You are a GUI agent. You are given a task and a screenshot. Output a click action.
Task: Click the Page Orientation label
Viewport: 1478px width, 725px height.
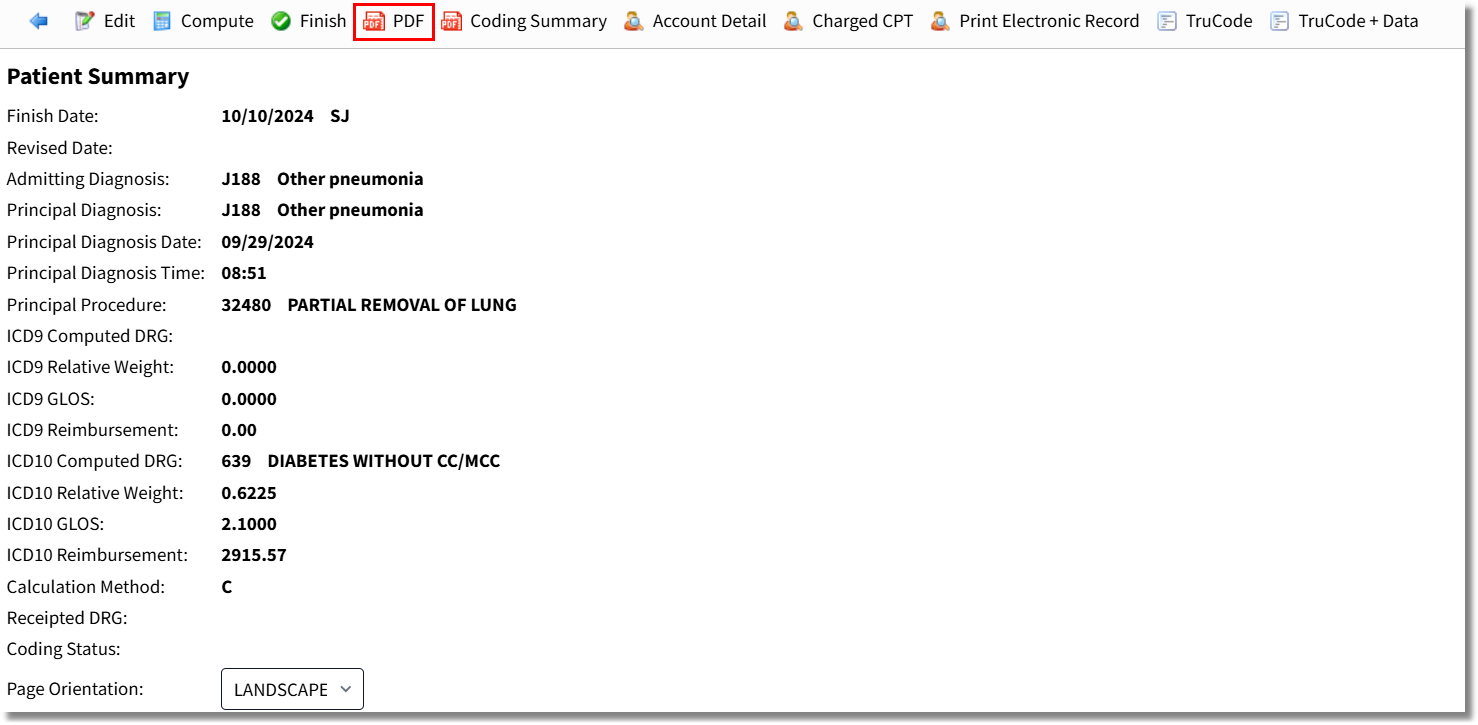75,689
